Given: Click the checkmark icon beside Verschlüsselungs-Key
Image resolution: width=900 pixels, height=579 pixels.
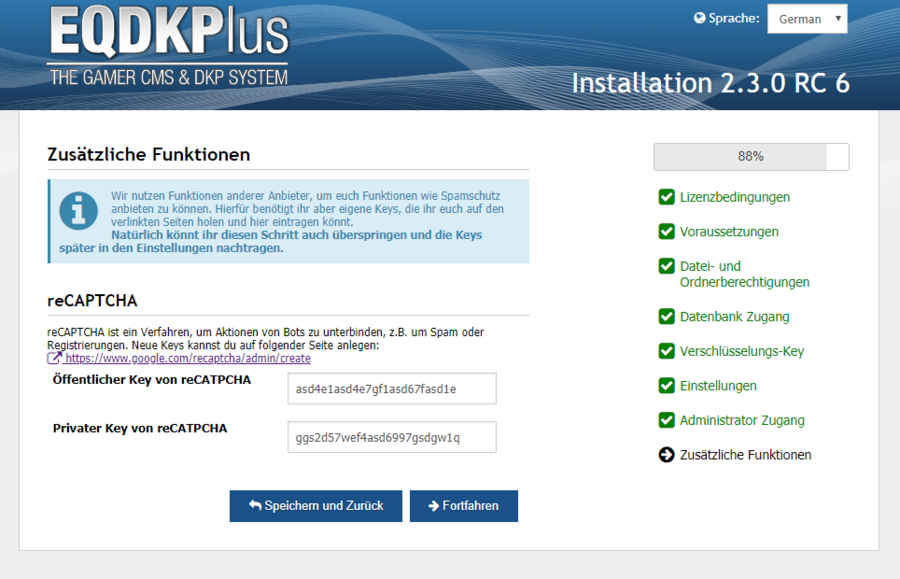Looking at the screenshot, I should coord(665,351).
